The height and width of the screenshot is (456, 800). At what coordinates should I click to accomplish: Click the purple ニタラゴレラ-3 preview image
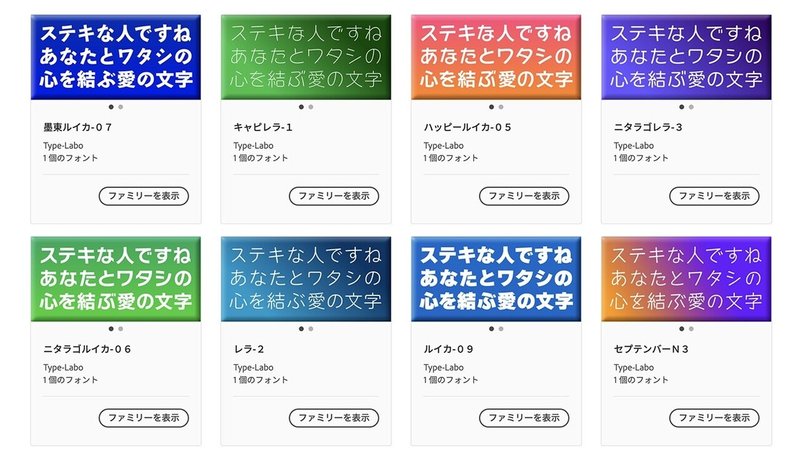[x=686, y=57]
